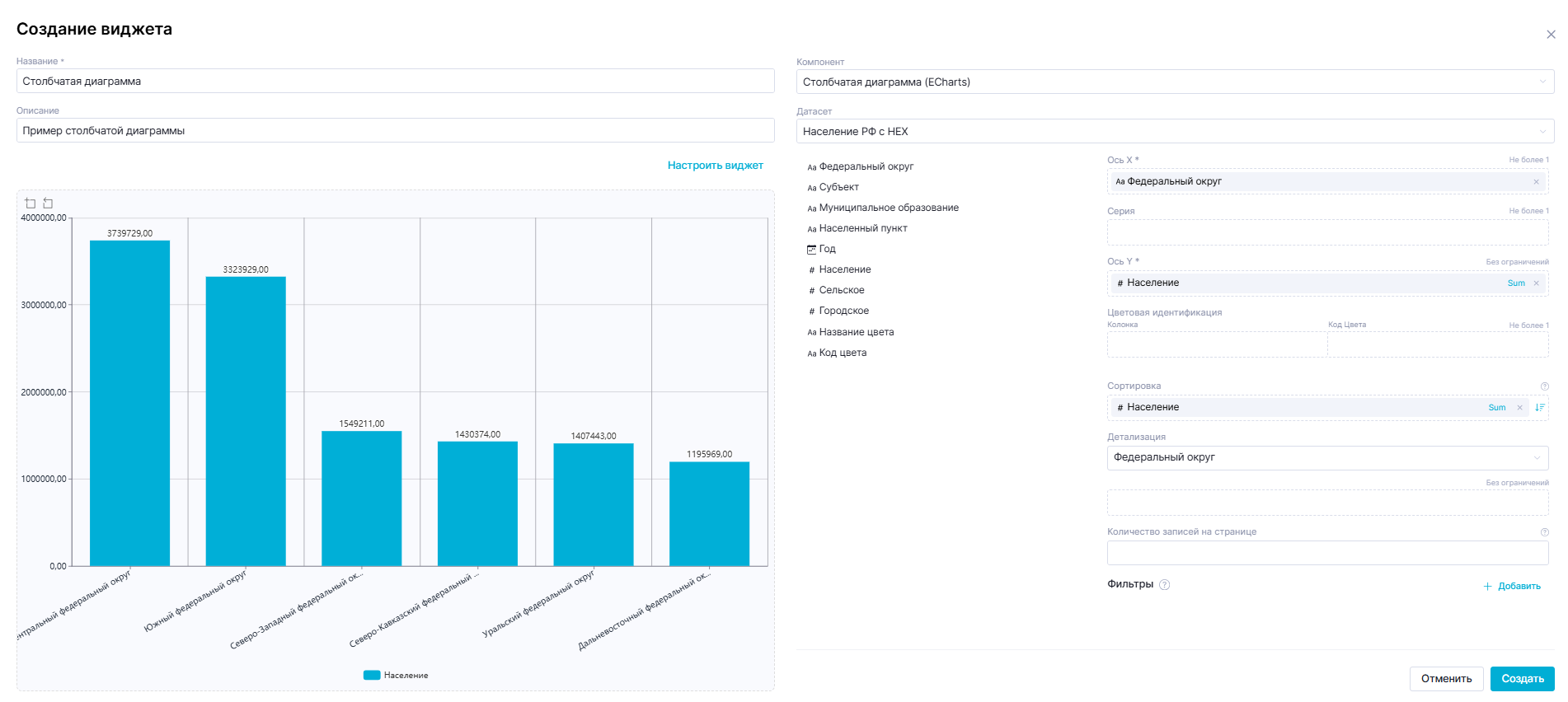Viewport: 1568px width, 702px height.
Task: Click the help icon for Сортировка
Action: tap(1544, 386)
